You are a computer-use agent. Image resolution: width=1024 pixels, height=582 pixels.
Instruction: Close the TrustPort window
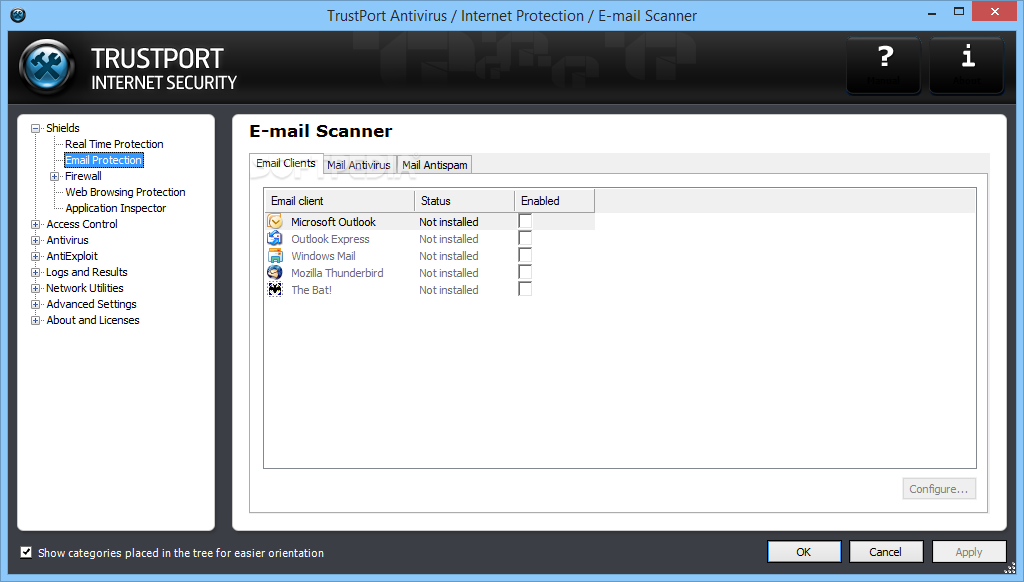click(x=995, y=11)
